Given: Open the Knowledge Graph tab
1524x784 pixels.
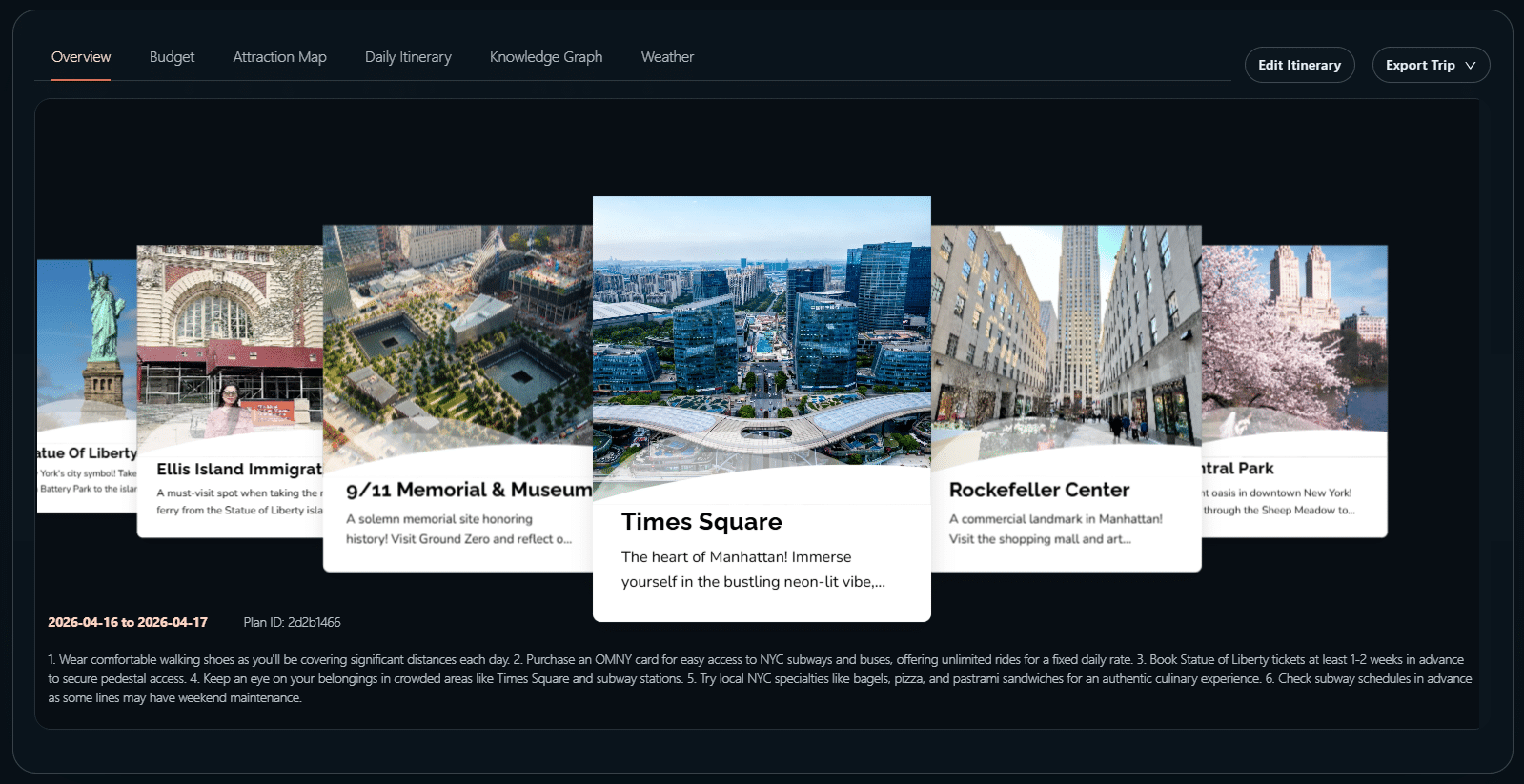Looking at the screenshot, I should point(546,57).
